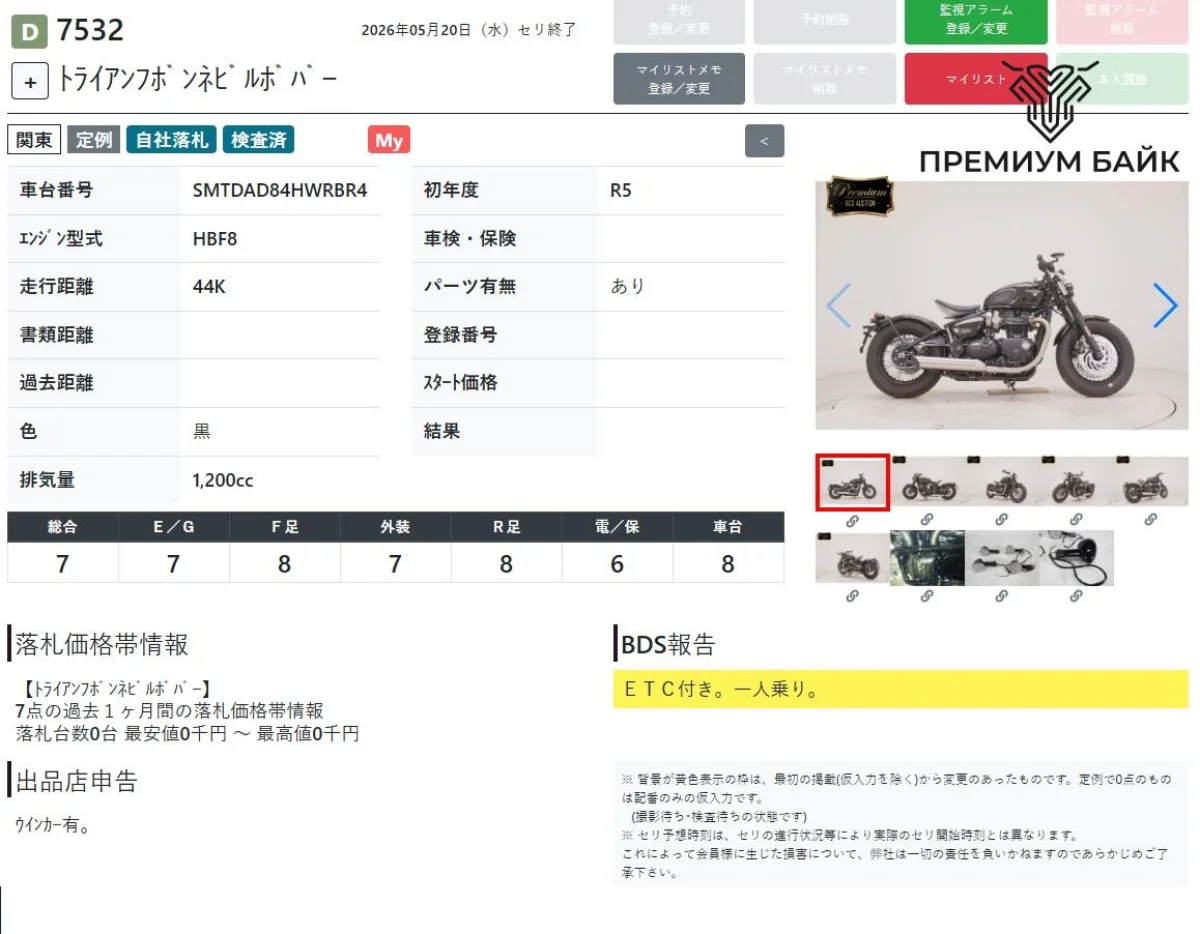Click first year value R5
This screenshot has height=934, width=1200.
click(621, 190)
